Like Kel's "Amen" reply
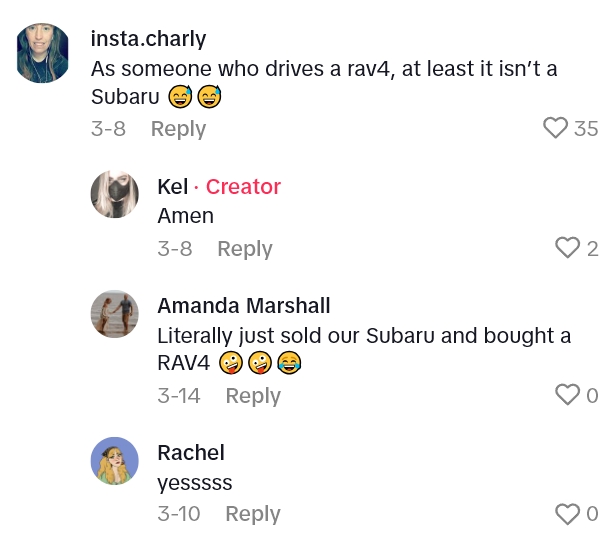The height and width of the screenshot is (548, 607). (x=567, y=249)
